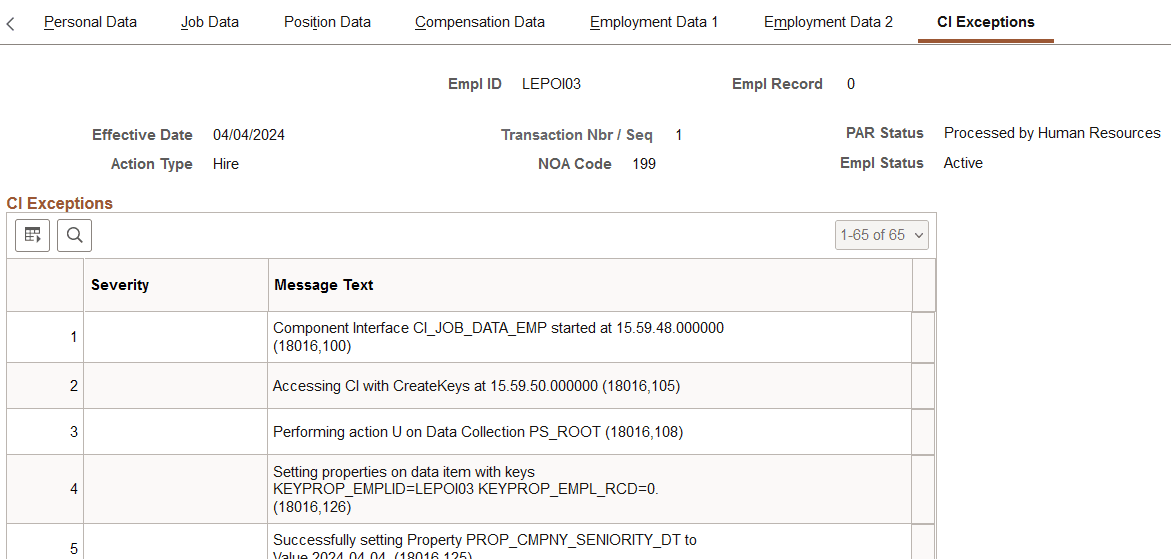Click the NOA Code label
Screen dimensions: 1171x559
574,163
